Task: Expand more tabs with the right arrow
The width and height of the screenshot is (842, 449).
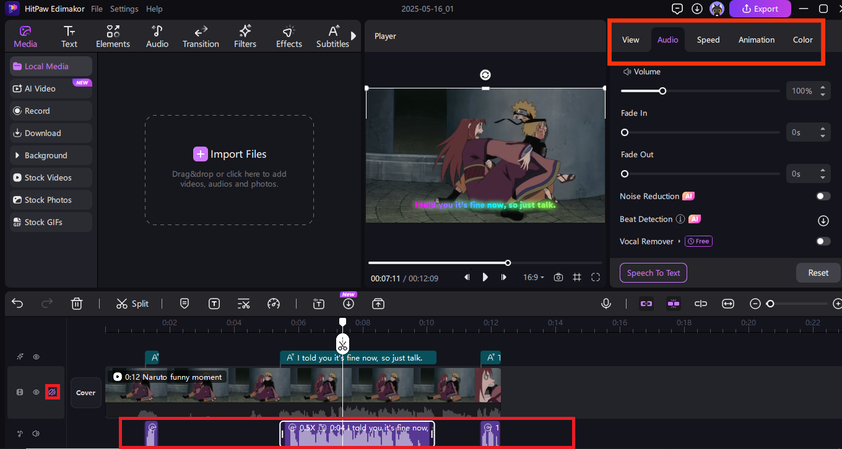Action: click(353, 36)
